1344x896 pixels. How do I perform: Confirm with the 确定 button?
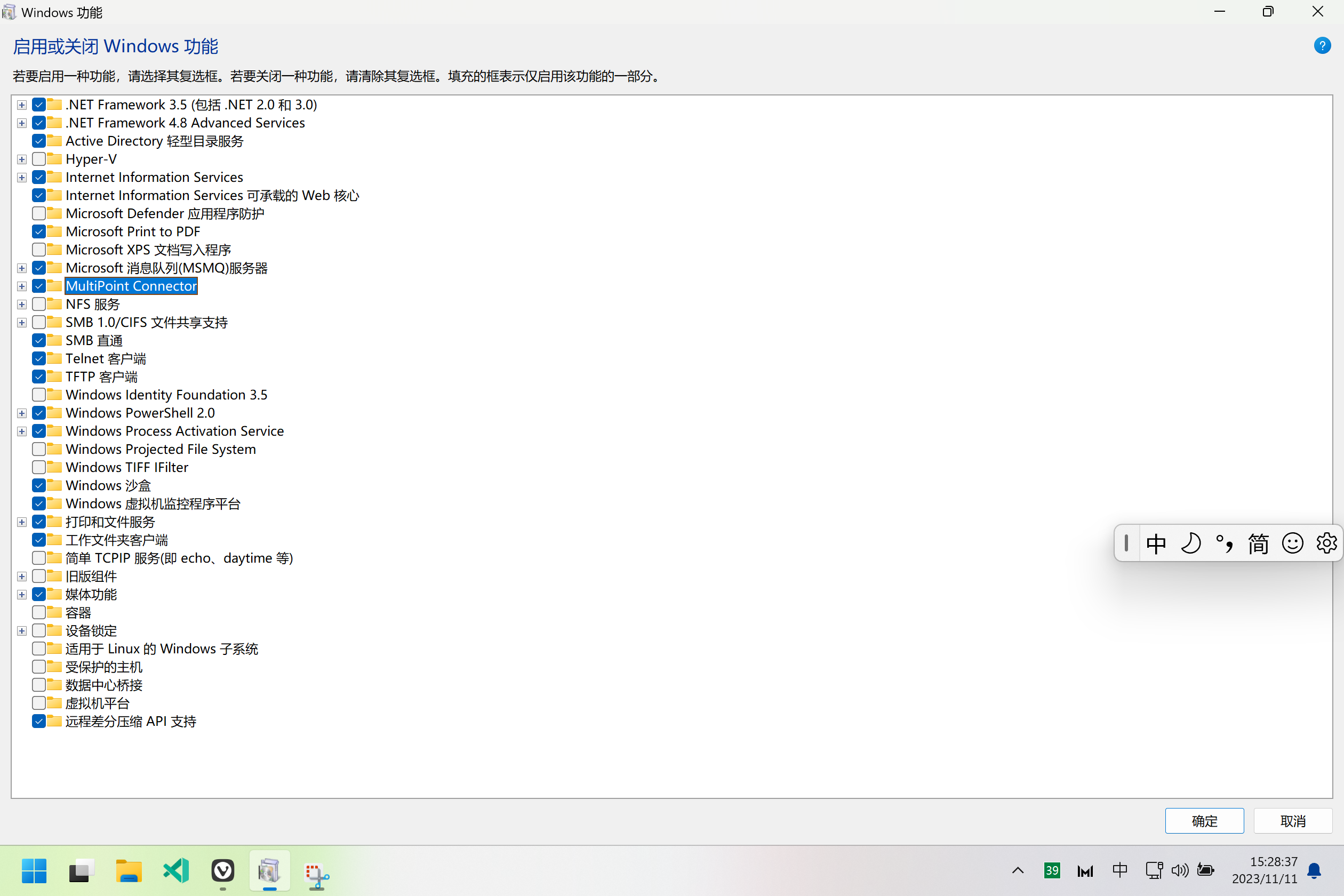coord(1205,821)
